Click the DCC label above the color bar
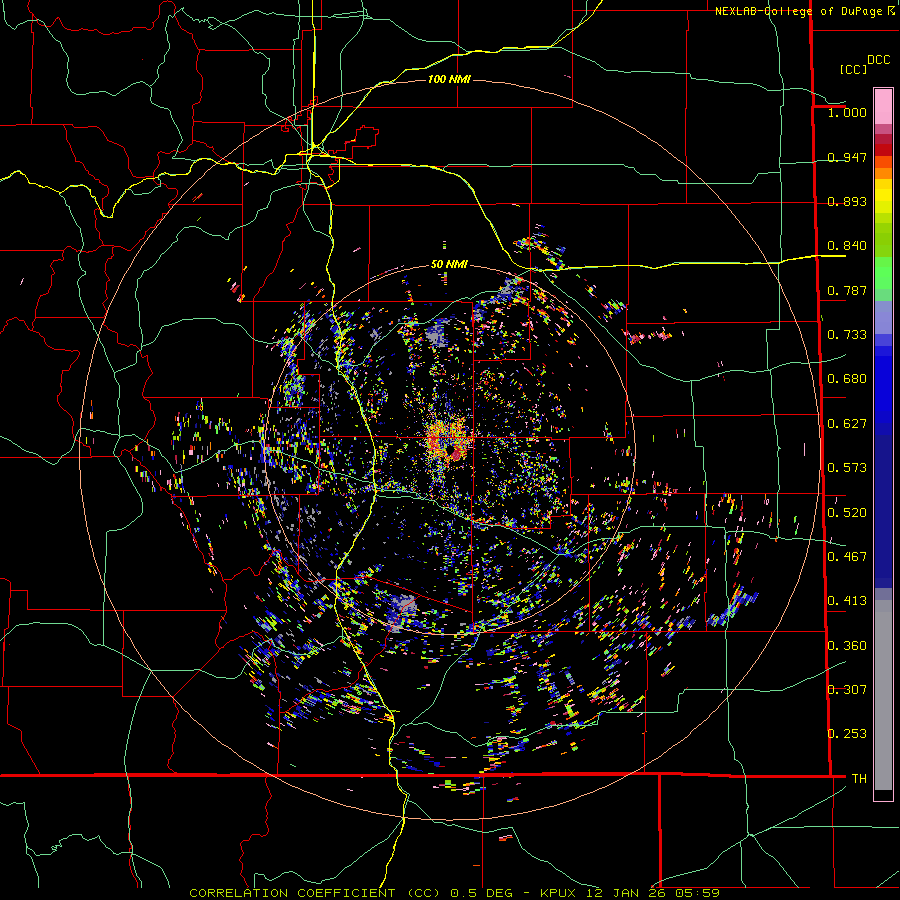 pos(878,60)
